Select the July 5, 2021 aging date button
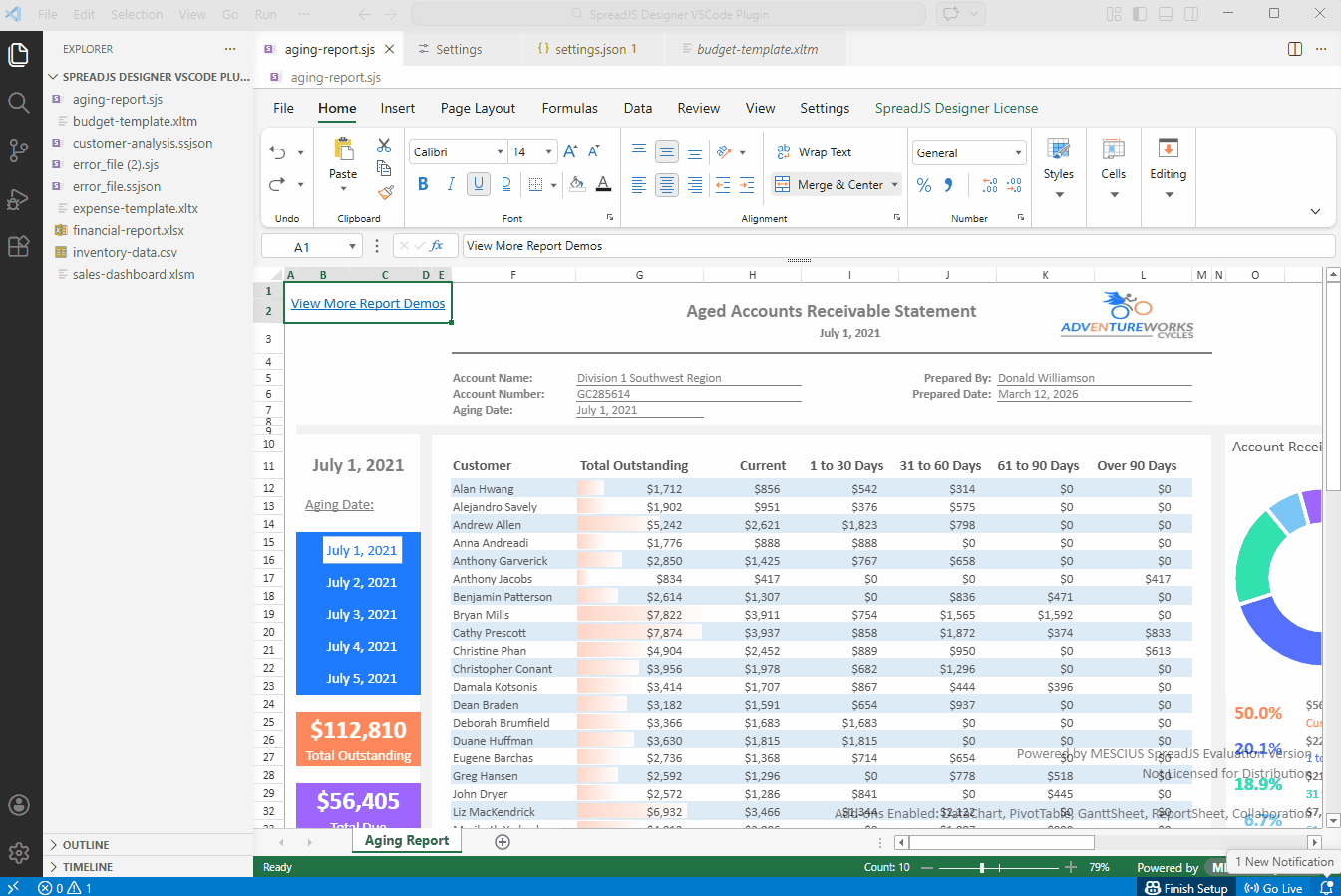The width and height of the screenshot is (1341, 896). click(361, 679)
